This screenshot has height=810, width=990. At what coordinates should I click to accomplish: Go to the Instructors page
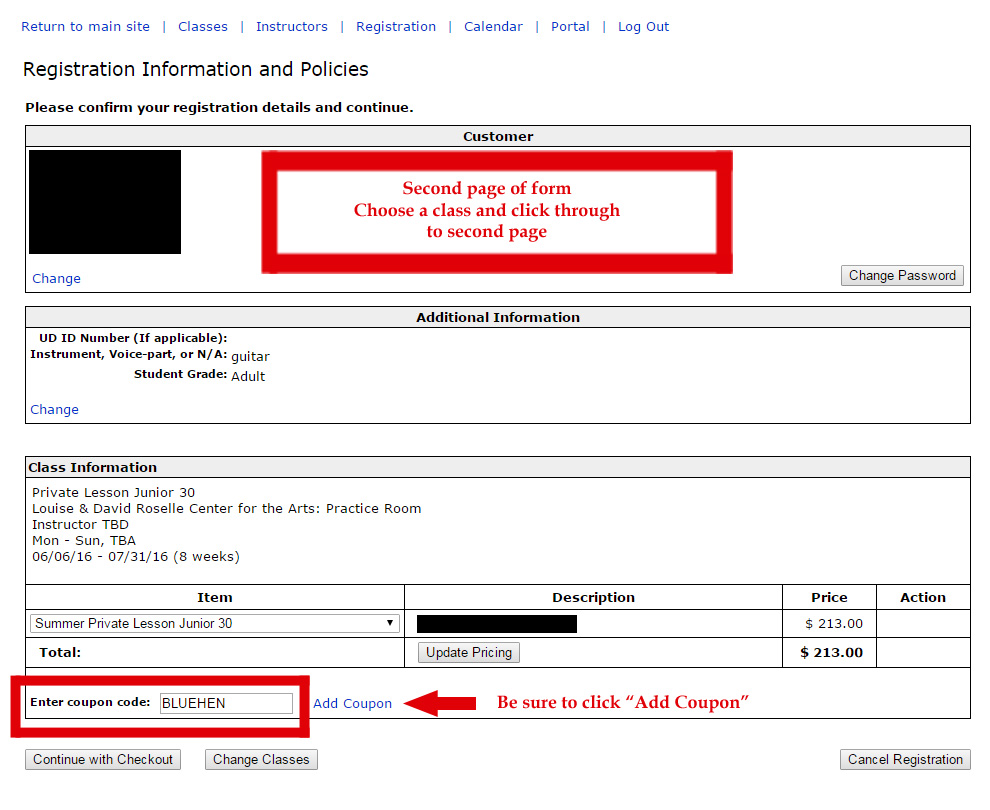tap(291, 27)
